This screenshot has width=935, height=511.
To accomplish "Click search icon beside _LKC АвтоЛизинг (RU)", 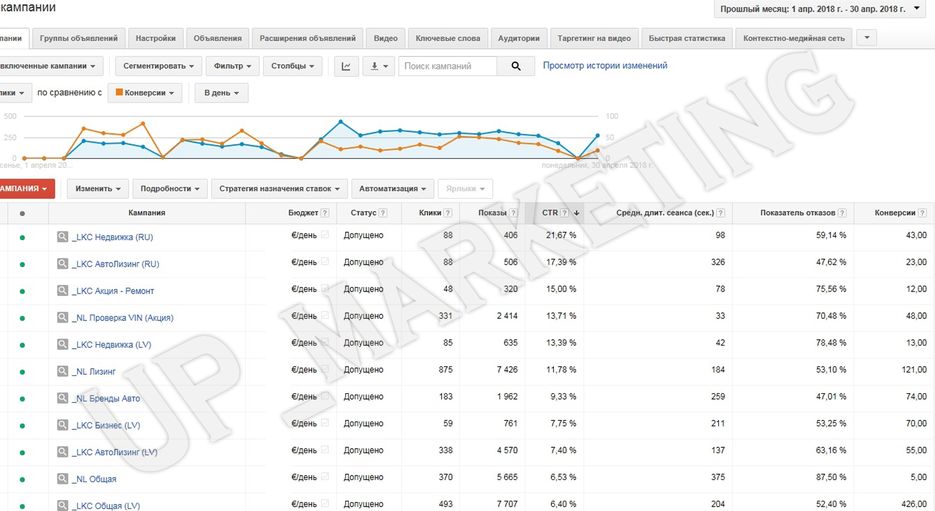I will [63, 264].
